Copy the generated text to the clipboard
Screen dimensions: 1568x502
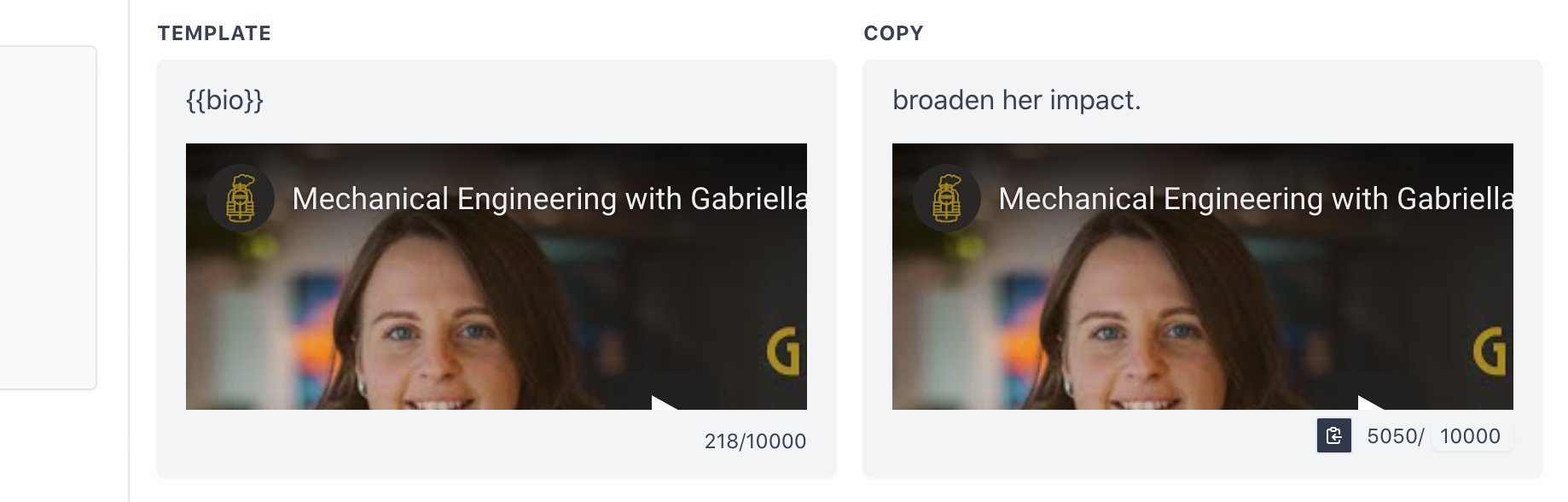click(x=1333, y=435)
